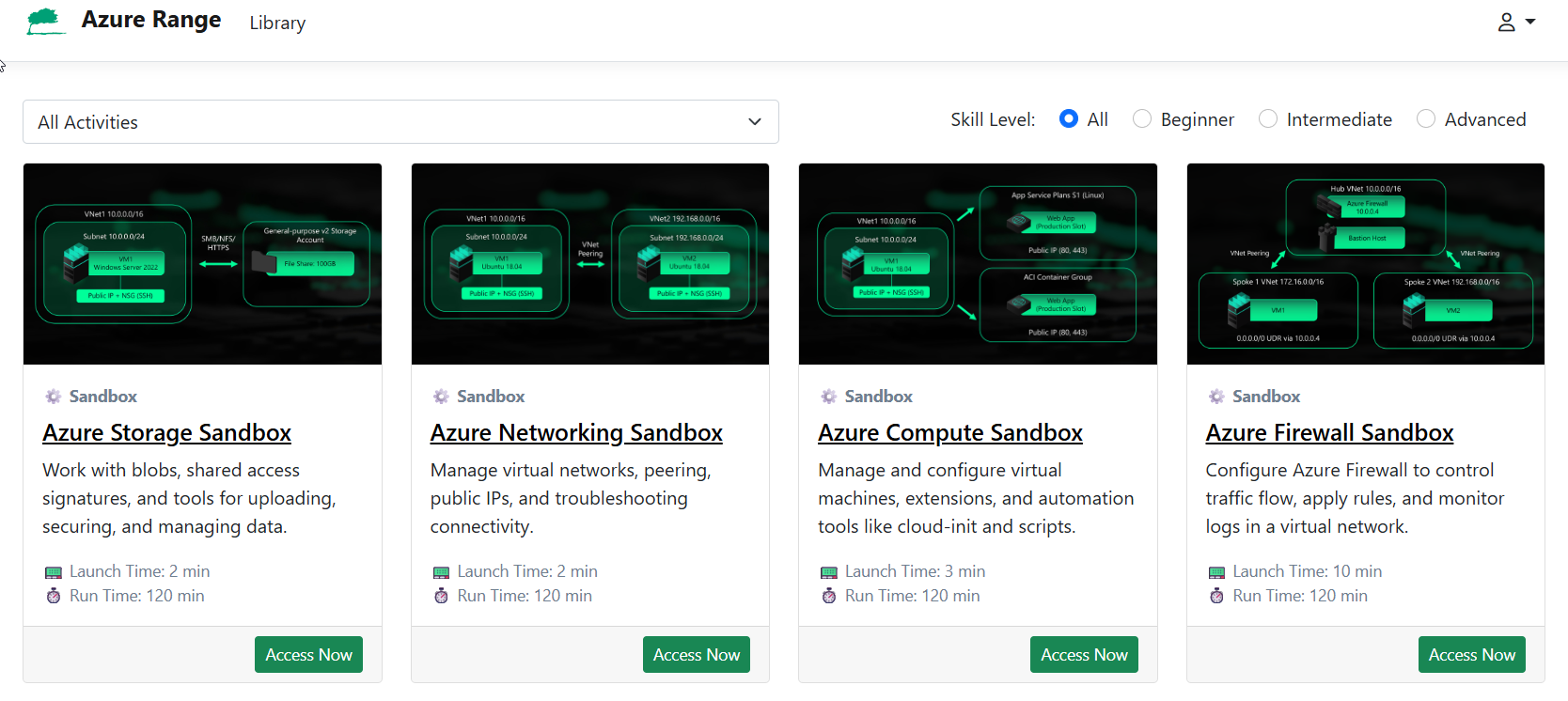Click run time stopwatch icon on Compute card
This screenshot has height=701, width=1568.
point(828,596)
